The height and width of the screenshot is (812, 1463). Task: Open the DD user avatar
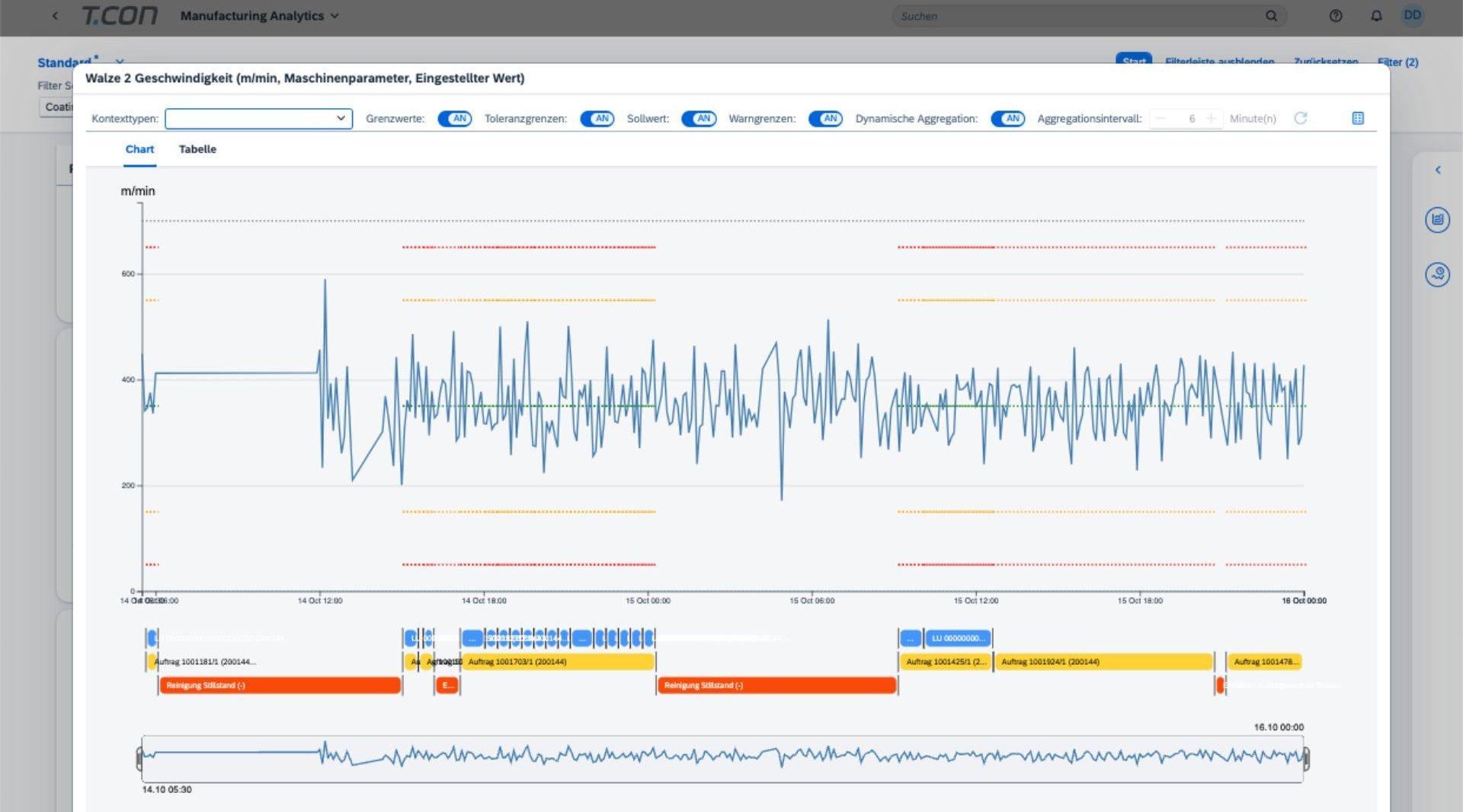(1412, 15)
